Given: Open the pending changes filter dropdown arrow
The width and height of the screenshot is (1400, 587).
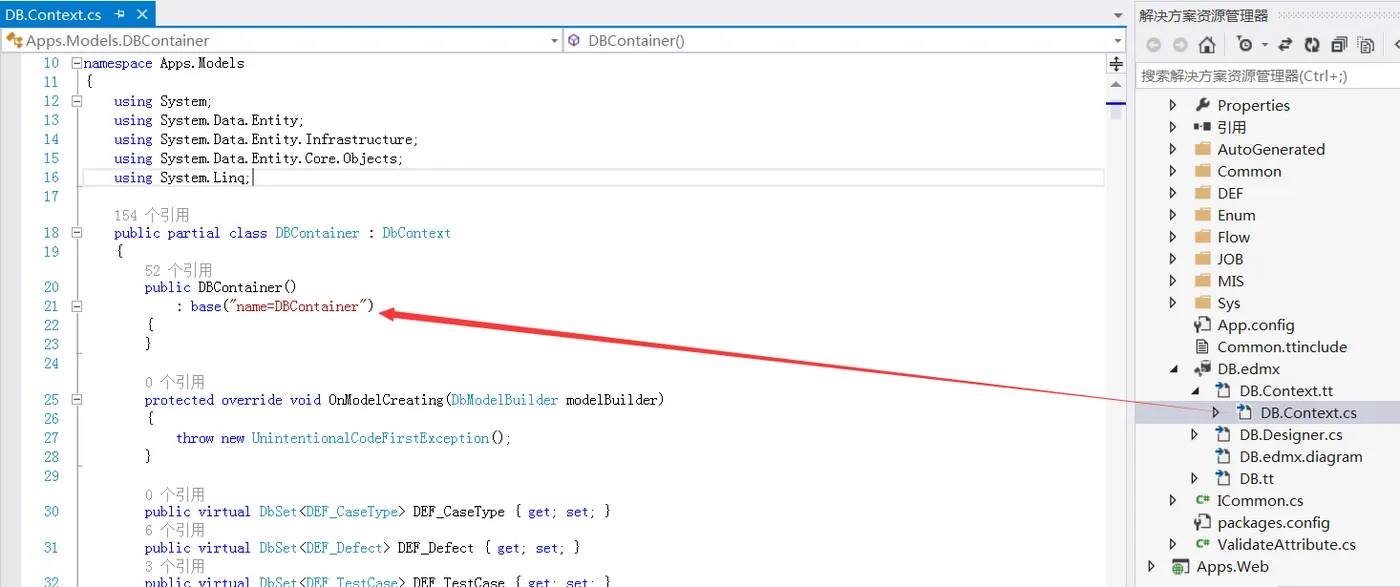Looking at the screenshot, I should [x=1264, y=45].
